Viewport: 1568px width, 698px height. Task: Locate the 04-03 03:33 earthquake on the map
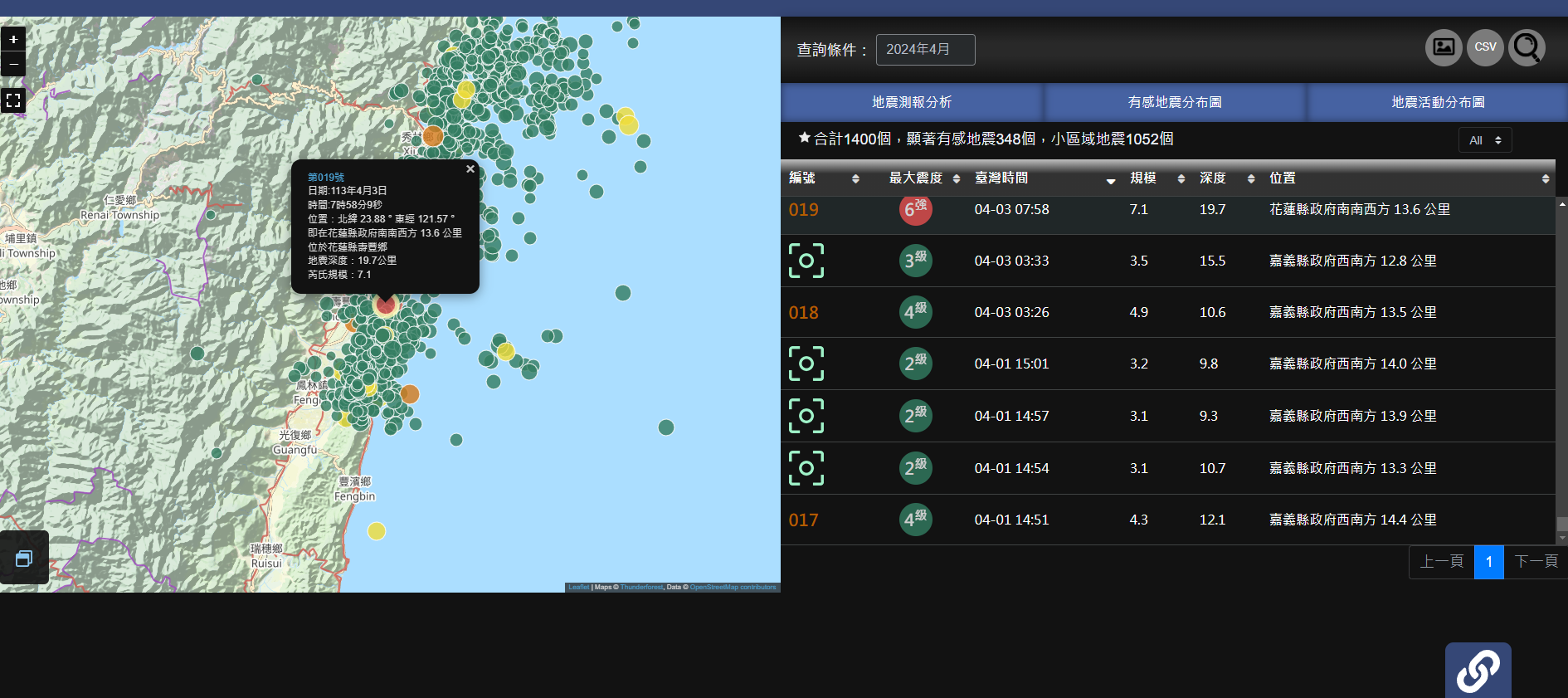[x=806, y=261]
